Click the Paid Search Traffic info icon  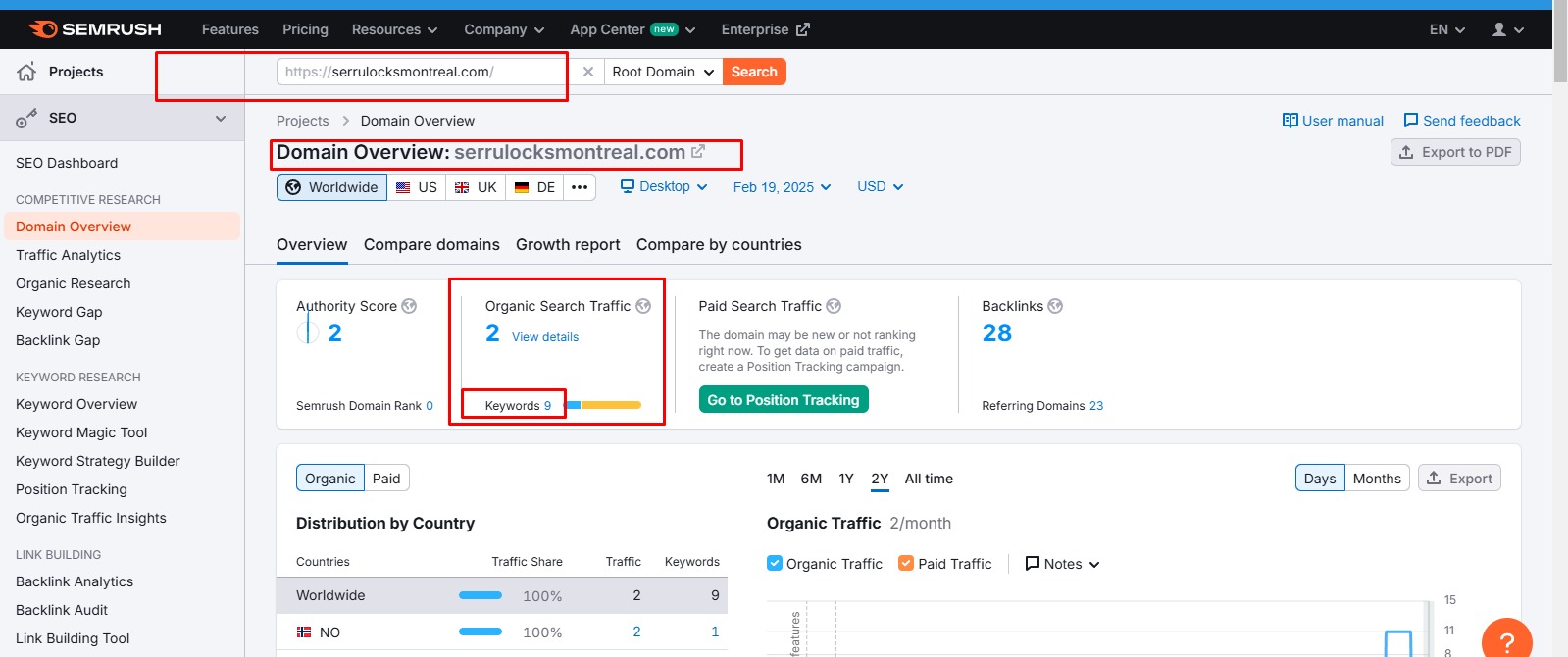click(x=834, y=306)
